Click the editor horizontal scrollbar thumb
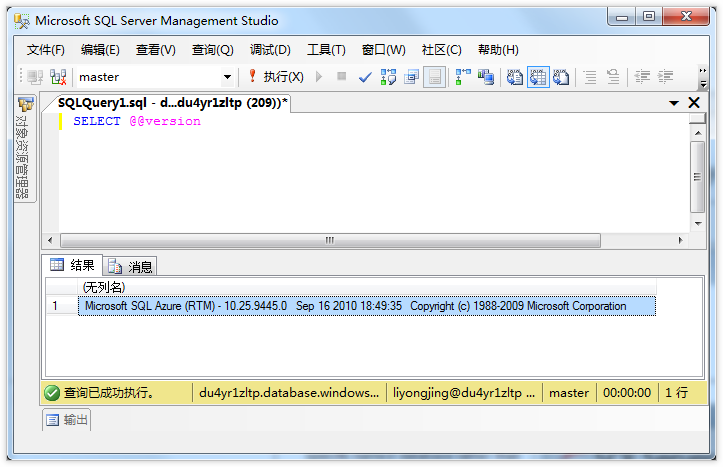Image resolution: width=723 pixels, height=467 pixels. [x=330, y=240]
